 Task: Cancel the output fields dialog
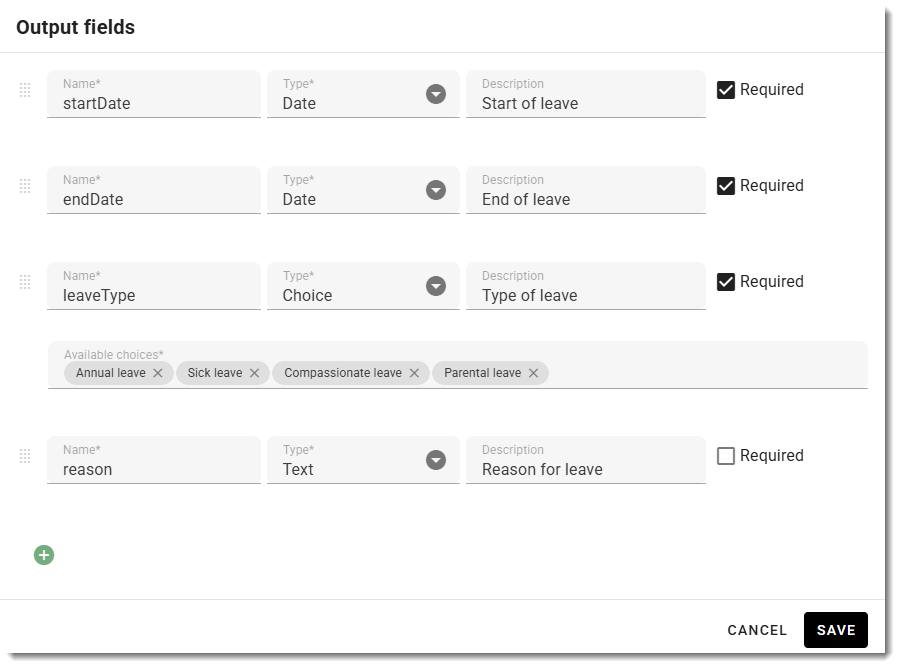tap(757, 630)
